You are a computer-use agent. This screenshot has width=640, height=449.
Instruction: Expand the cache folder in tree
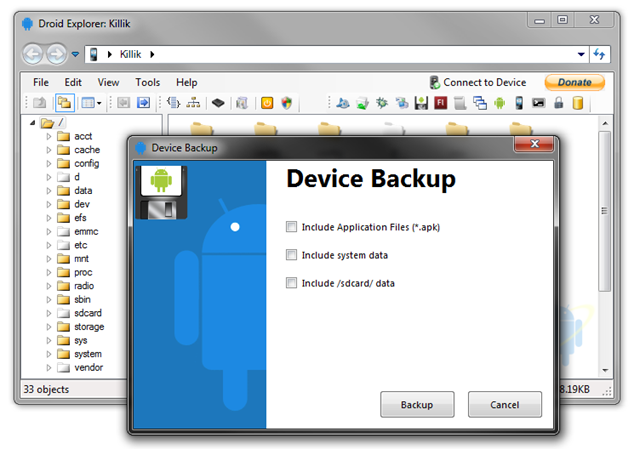click(x=49, y=150)
